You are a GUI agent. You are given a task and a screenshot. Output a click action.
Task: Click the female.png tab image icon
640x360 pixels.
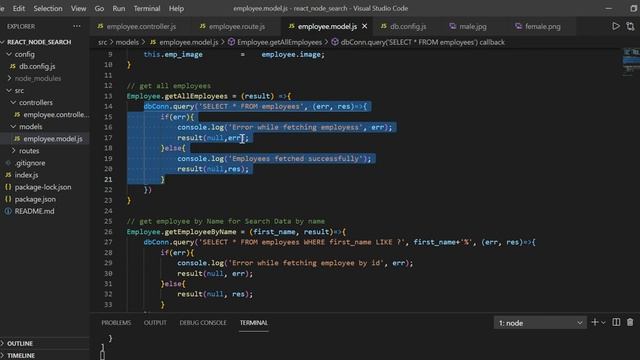pyautogui.click(x=518, y=26)
